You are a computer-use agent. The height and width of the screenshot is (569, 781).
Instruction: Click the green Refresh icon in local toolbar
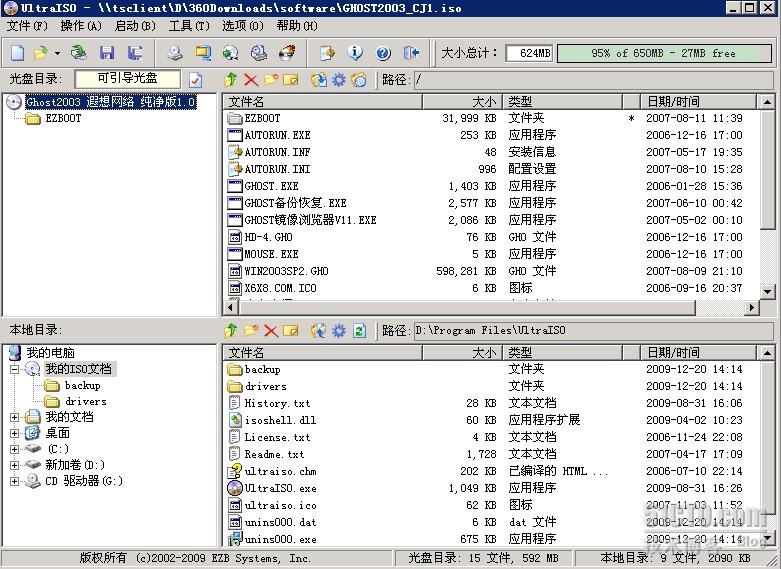pyautogui.click(x=360, y=330)
